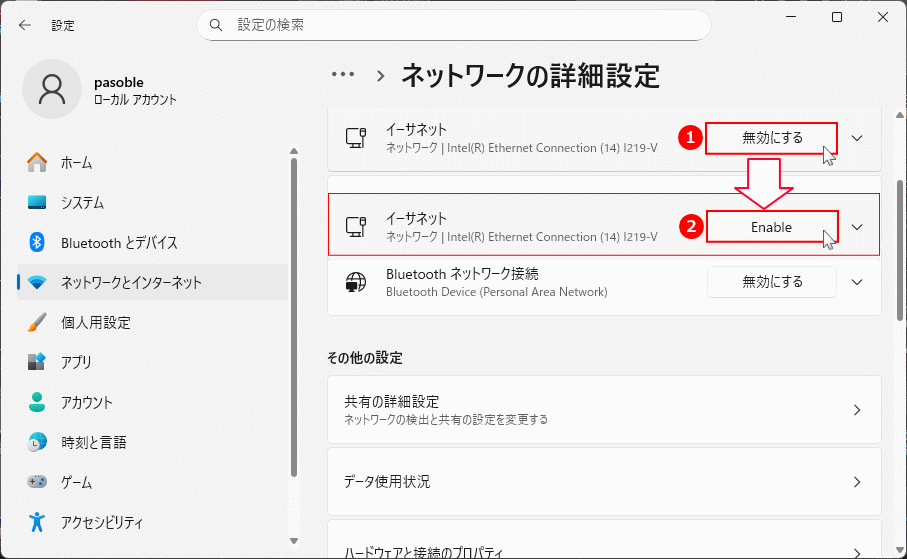Expand Bluetooth ネットワーク接続 details chevron
Screen dimensions: 907x559
point(857,282)
